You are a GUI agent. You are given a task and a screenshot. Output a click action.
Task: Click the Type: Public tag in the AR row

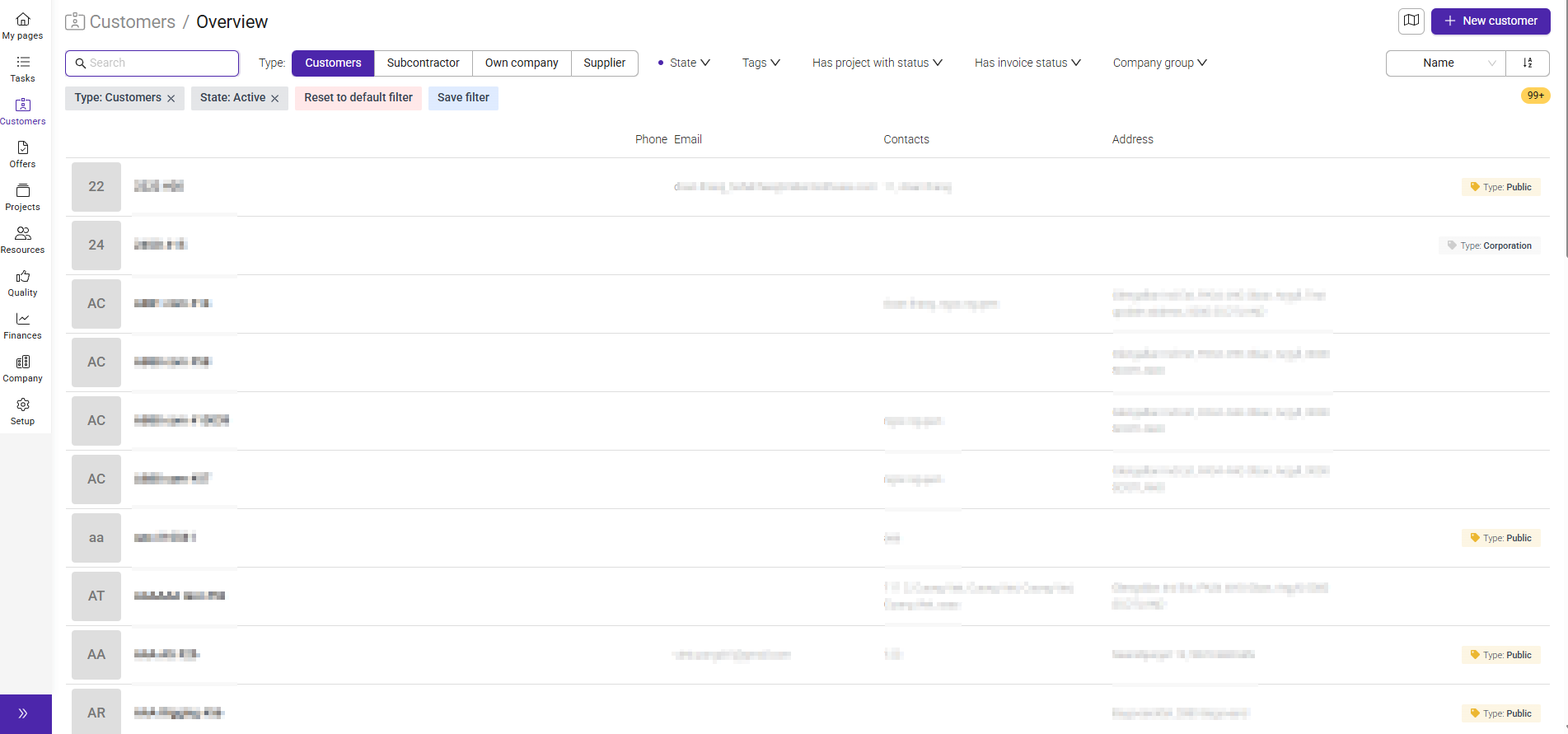pyautogui.click(x=1501, y=713)
